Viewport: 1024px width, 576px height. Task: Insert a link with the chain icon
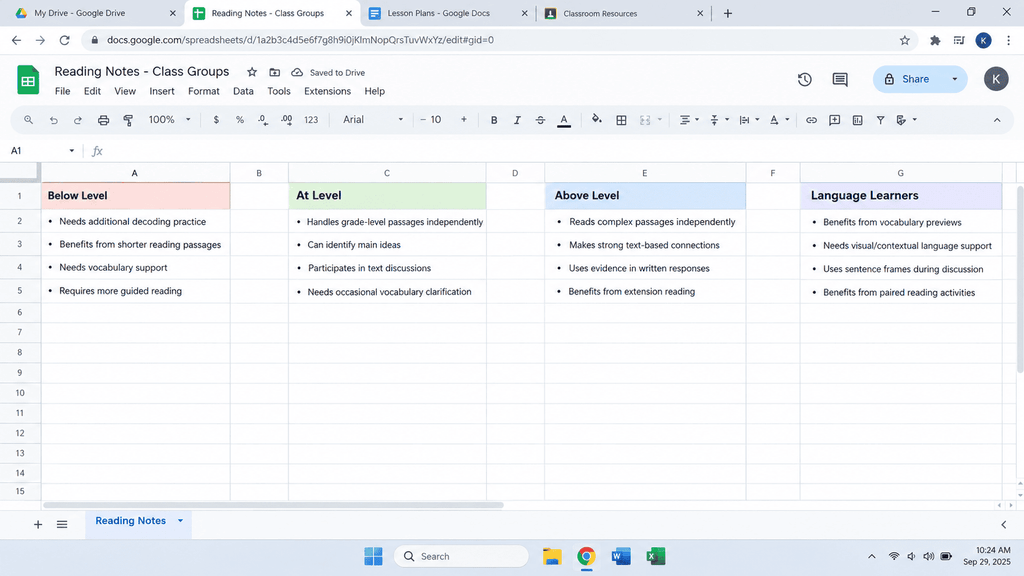[811, 120]
